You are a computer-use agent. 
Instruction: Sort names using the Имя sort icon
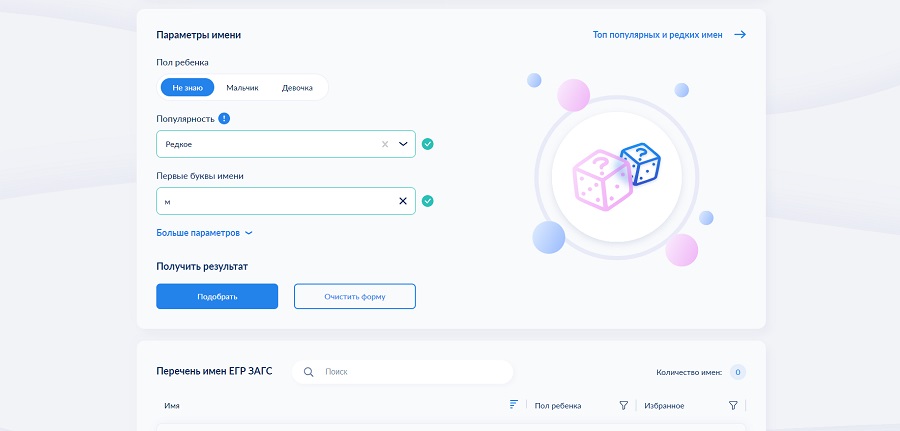pos(514,405)
